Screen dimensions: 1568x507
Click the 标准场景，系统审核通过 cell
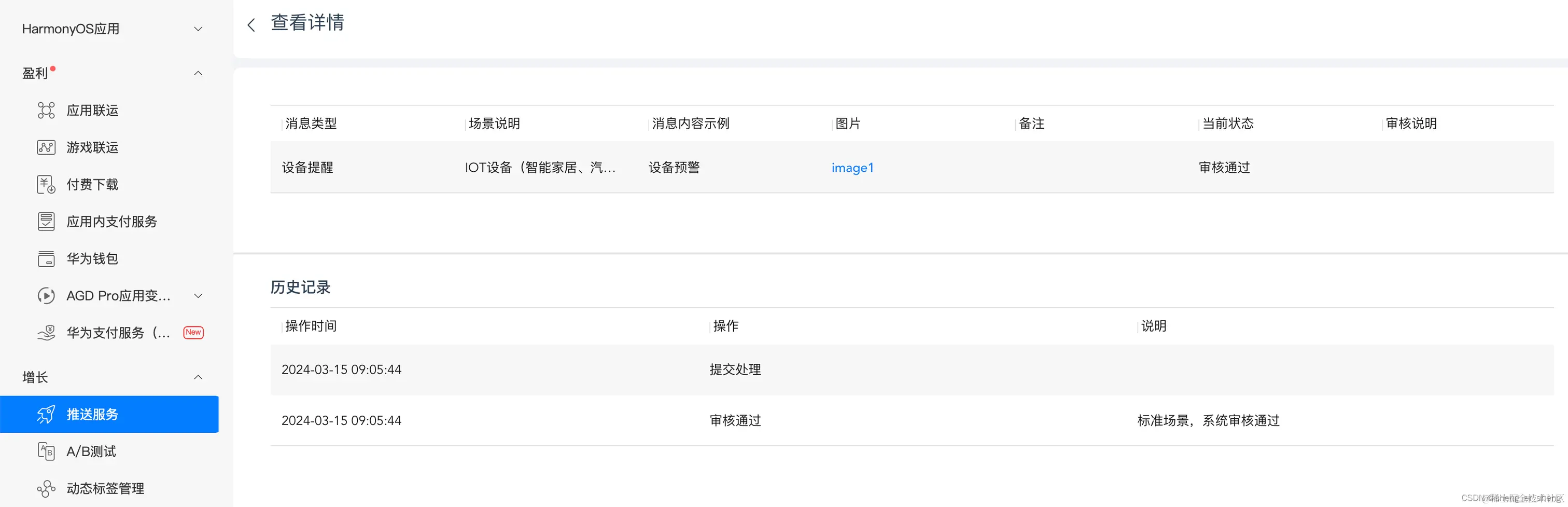coord(1209,421)
